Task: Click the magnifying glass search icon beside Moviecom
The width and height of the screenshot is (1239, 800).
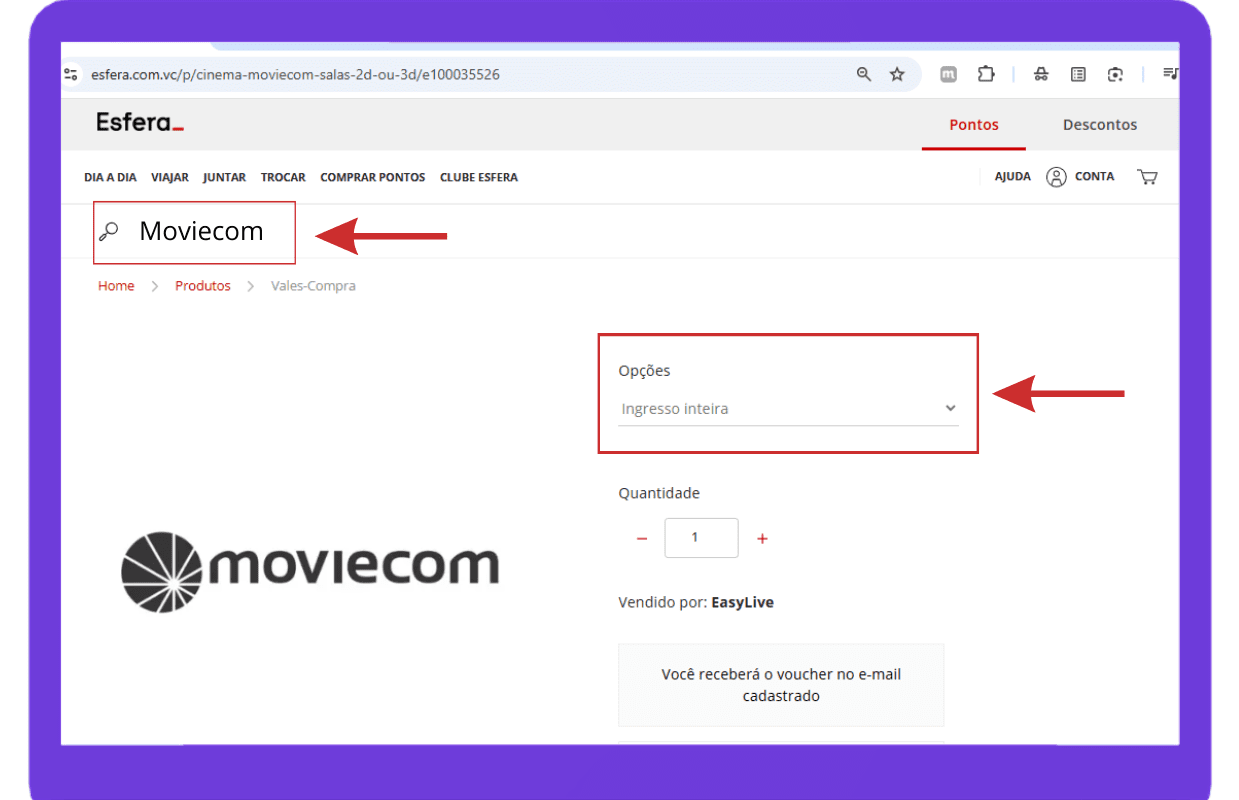Action: point(109,232)
